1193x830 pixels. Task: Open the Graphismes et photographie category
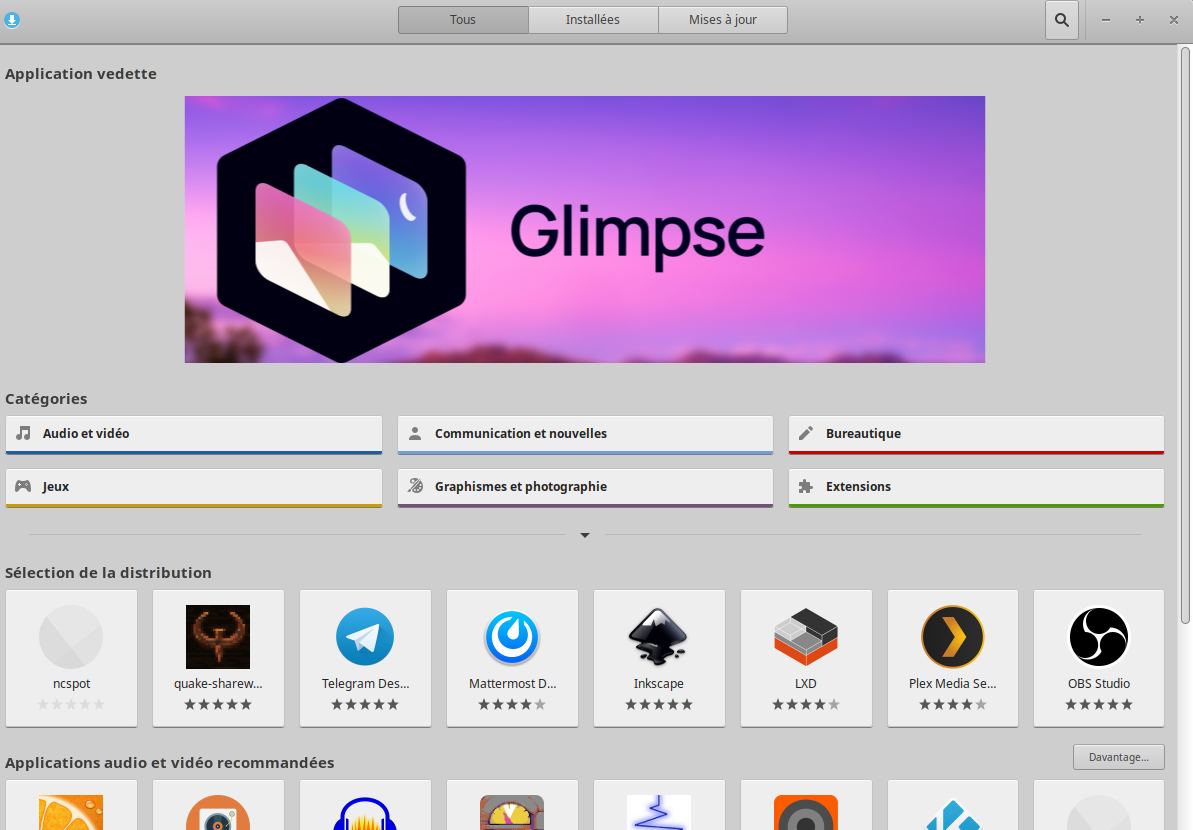point(585,488)
